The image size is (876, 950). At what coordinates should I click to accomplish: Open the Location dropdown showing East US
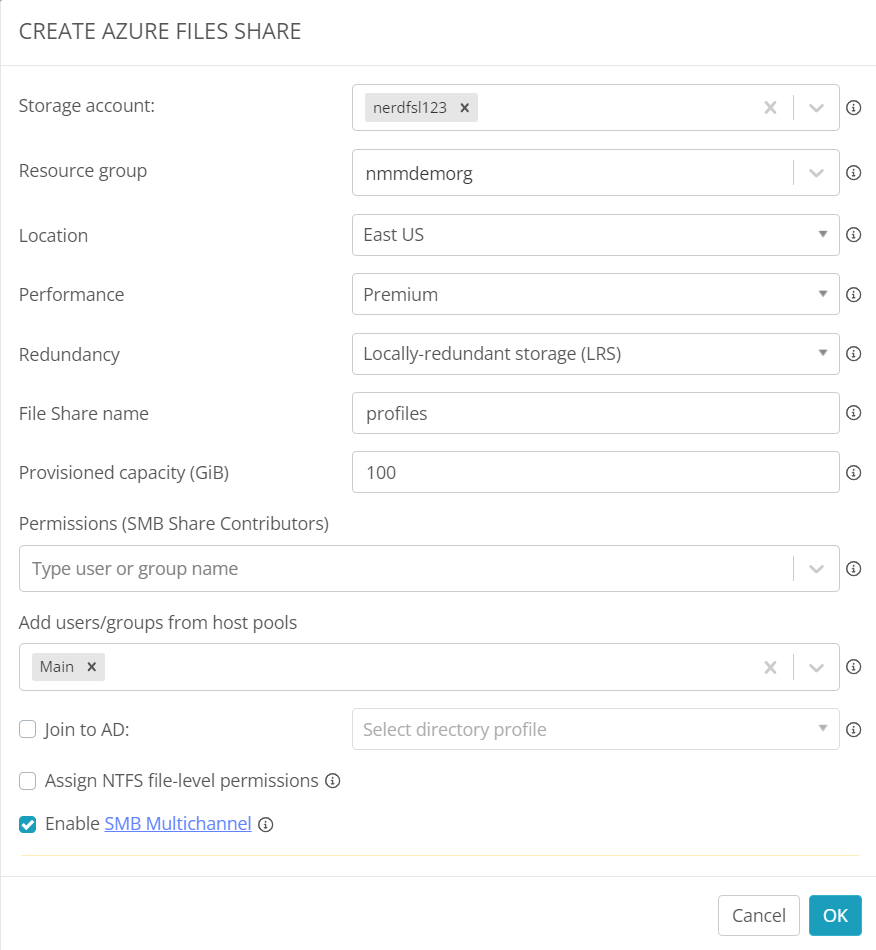click(x=596, y=234)
